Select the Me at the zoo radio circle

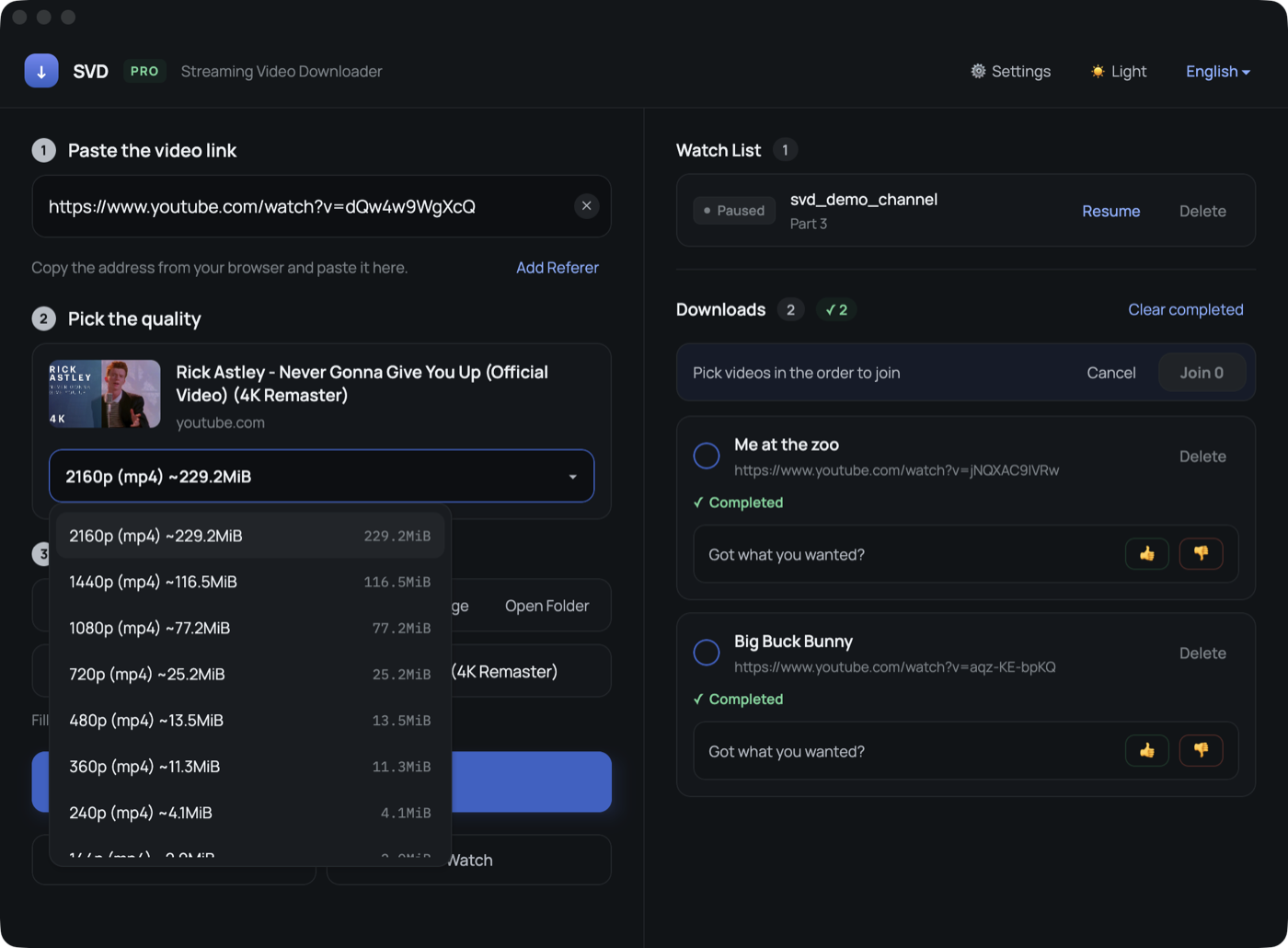click(x=707, y=456)
